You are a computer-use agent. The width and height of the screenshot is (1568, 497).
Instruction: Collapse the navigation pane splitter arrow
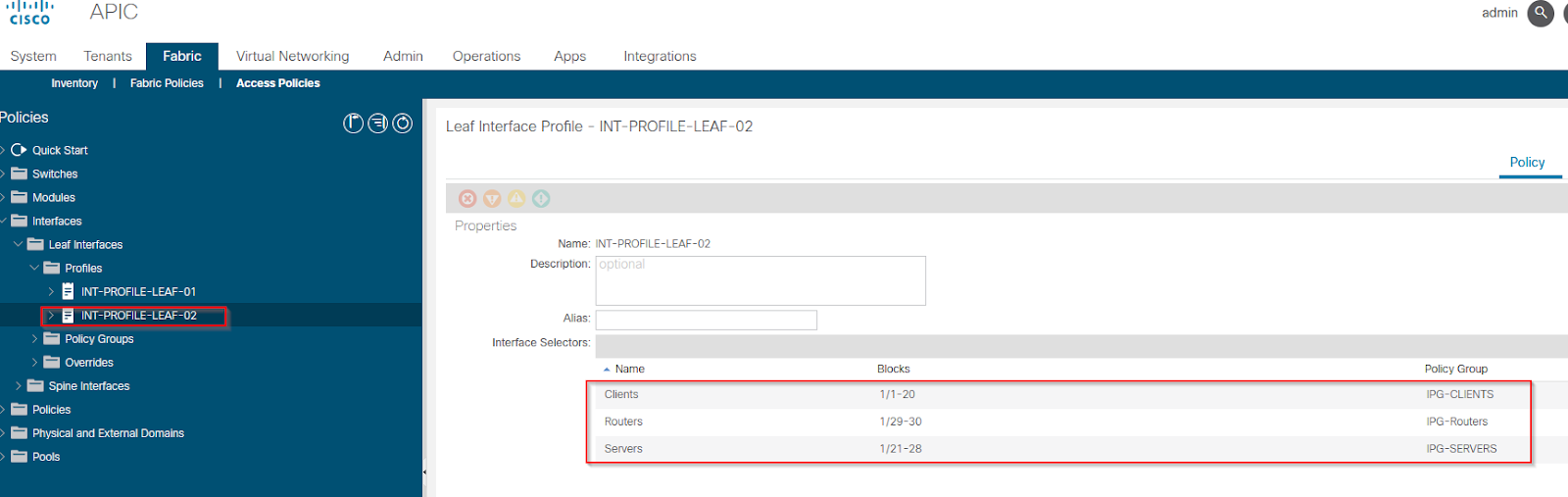pos(424,472)
